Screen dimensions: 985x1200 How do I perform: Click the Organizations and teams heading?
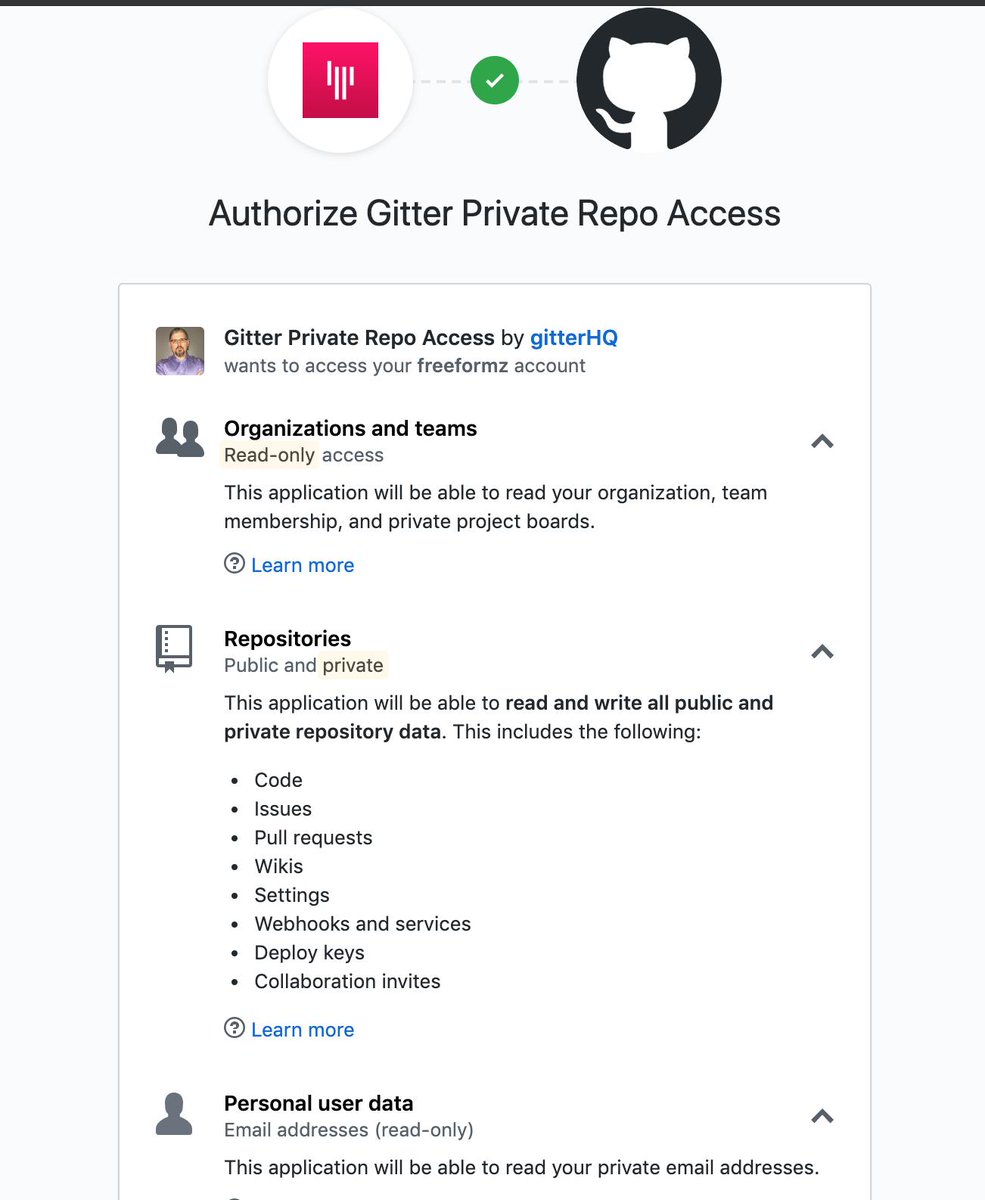tap(350, 428)
